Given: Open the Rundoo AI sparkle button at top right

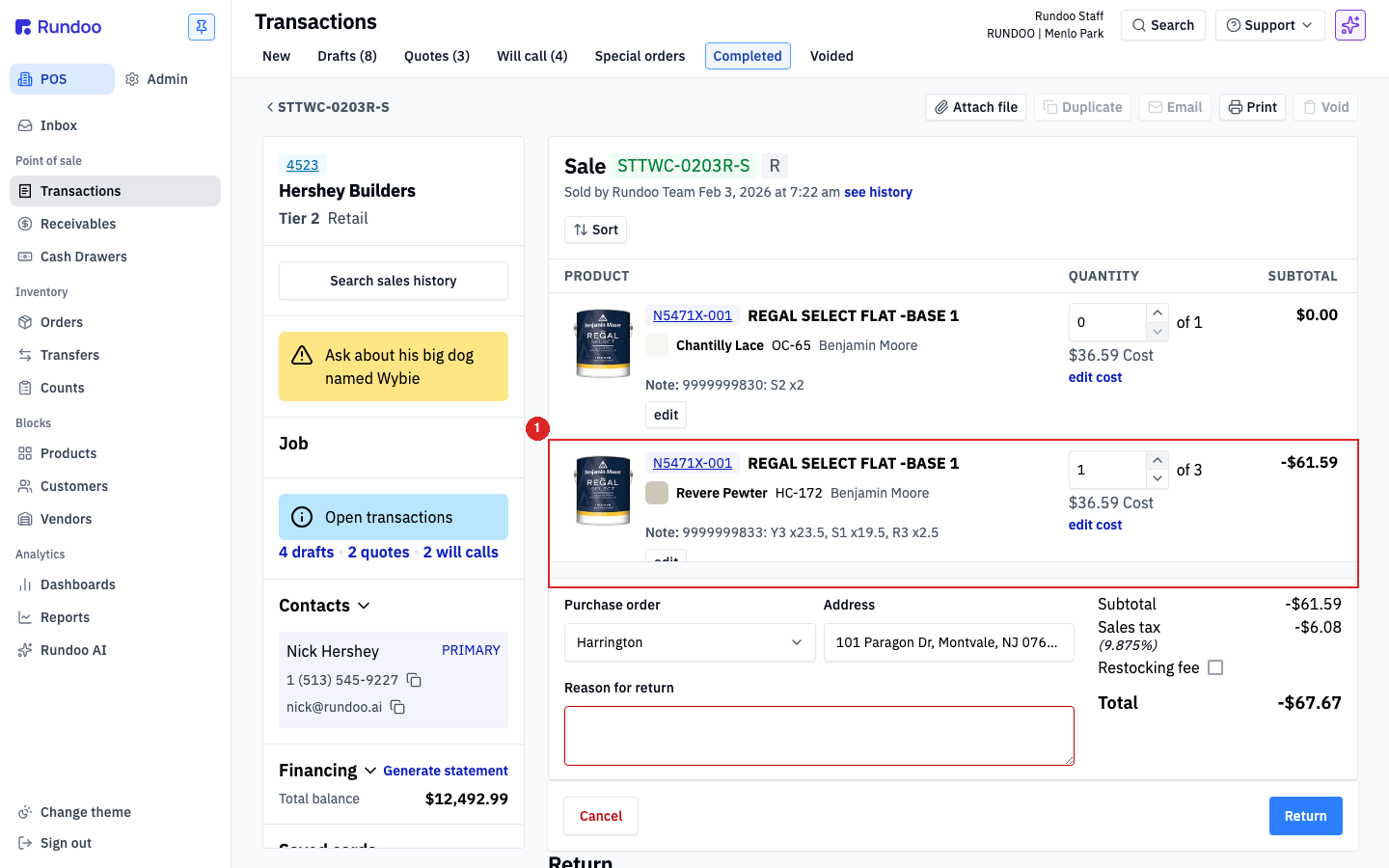Looking at the screenshot, I should pos(1350,25).
